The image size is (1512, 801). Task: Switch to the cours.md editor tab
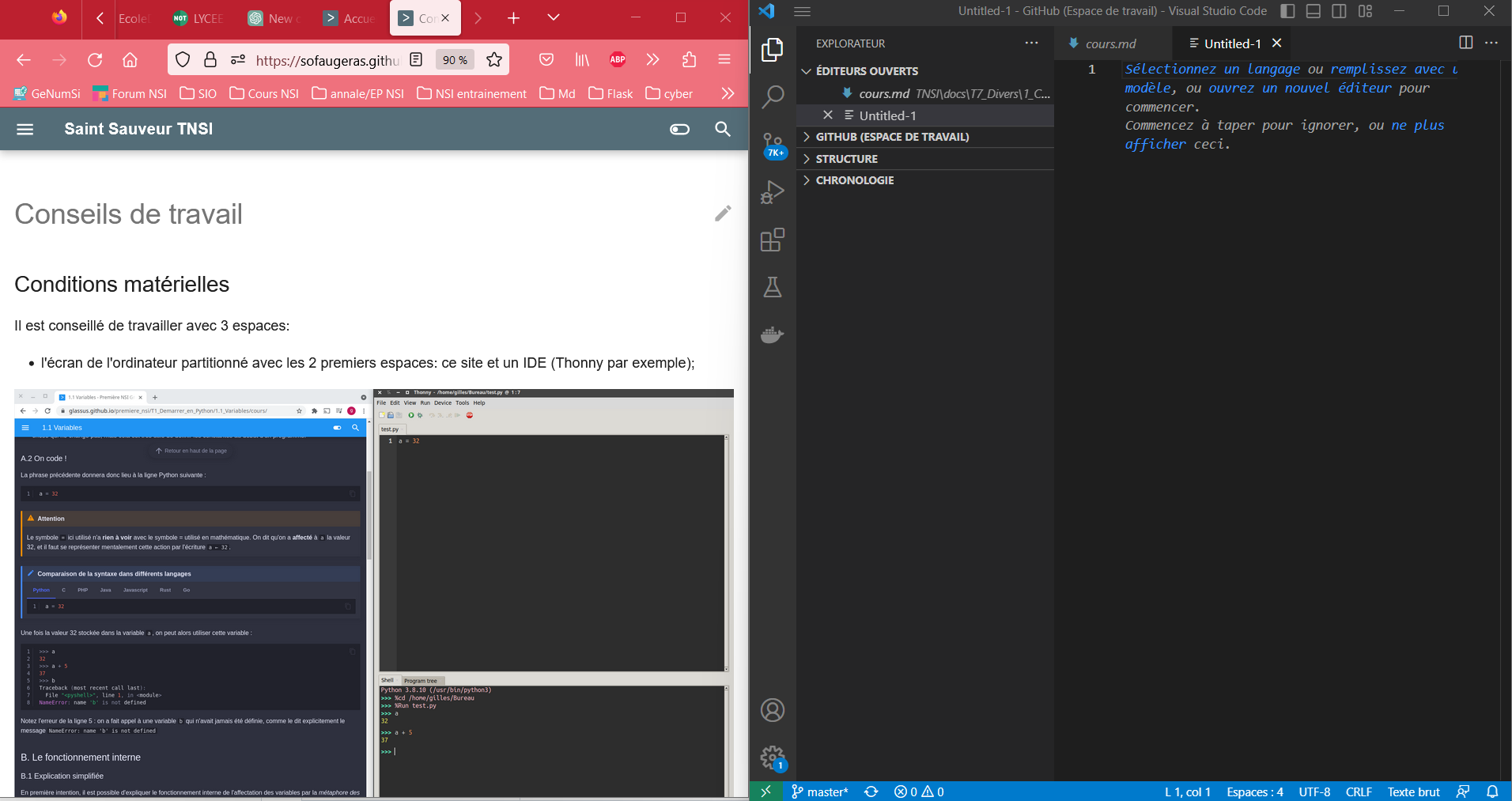point(1109,43)
